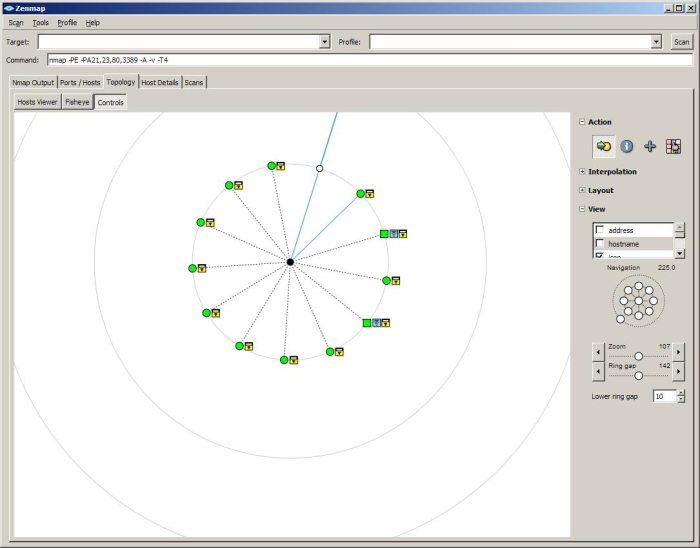This screenshot has width=700, height=548.
Task: Click left-side circle of Navigation widget
Action: [624, 301]
